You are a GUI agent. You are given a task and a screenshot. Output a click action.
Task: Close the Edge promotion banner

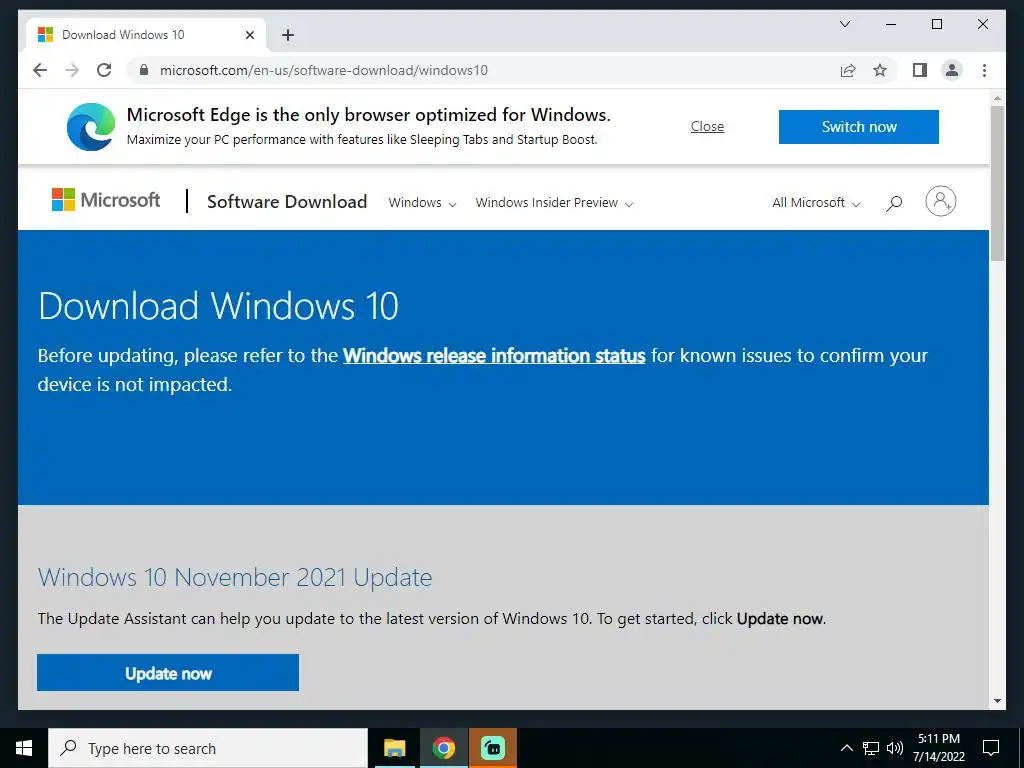click(x=707, y=127)
